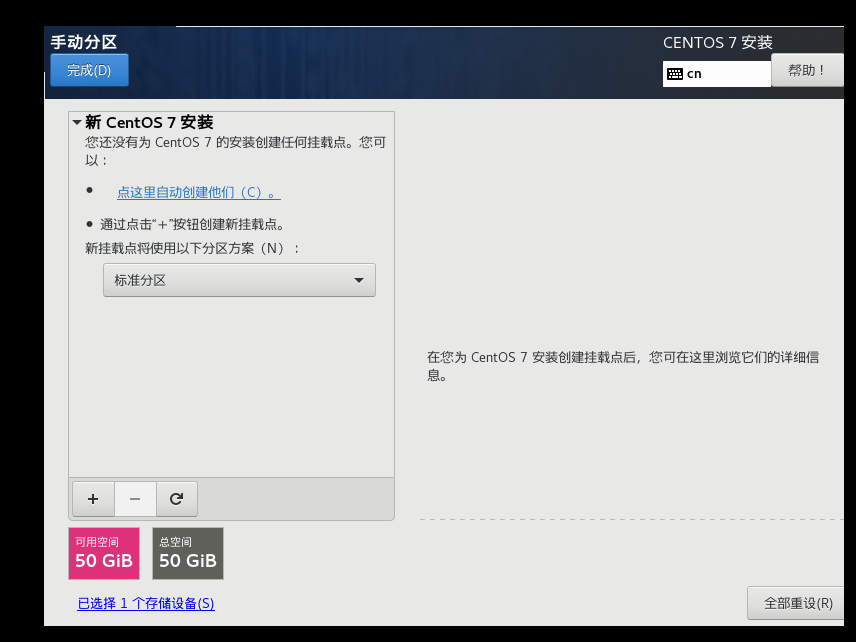Select the cn keyboard layout field

717,74
